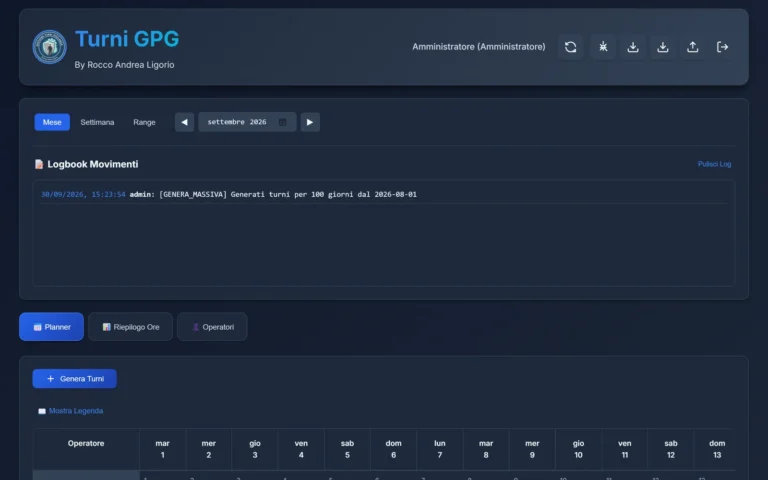
Task: Click the sab 5 column header
Action: [x=347, y=449]
